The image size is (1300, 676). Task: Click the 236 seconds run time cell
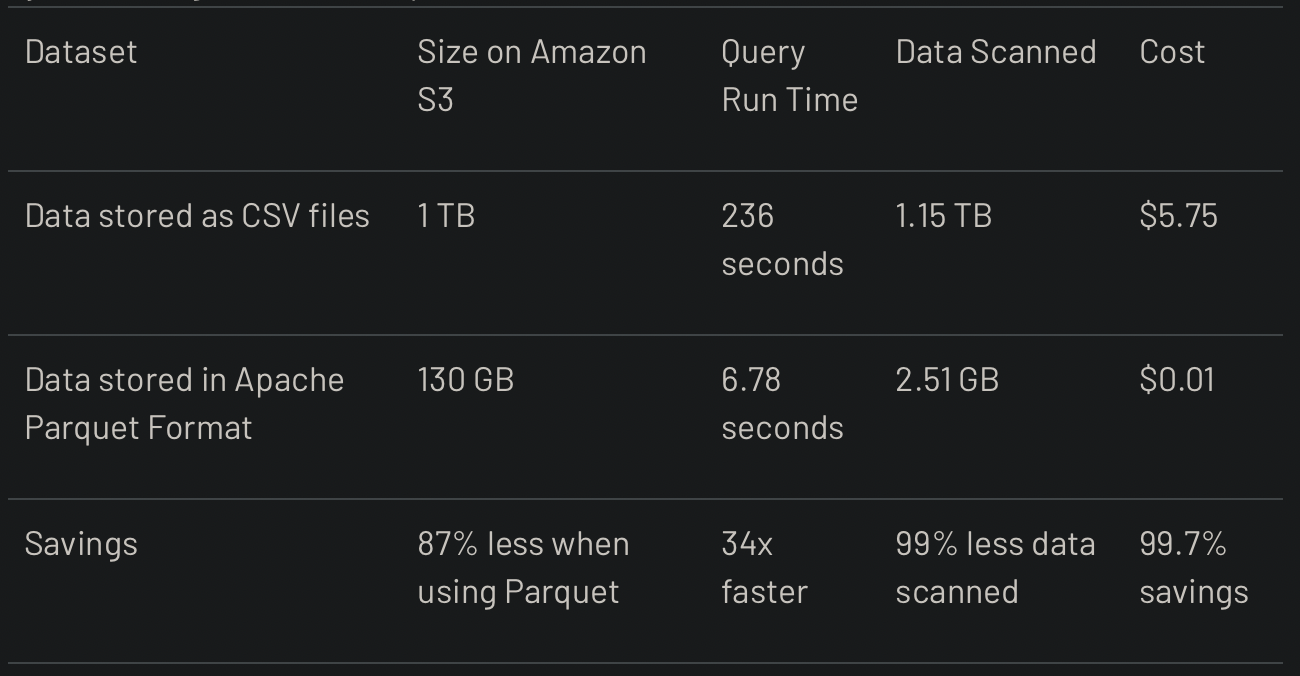[x=782, y=240]
